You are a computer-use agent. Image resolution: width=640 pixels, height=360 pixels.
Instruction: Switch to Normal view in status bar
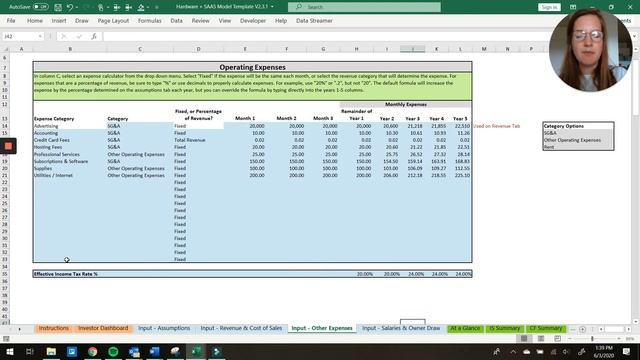(x=524, y=339)
